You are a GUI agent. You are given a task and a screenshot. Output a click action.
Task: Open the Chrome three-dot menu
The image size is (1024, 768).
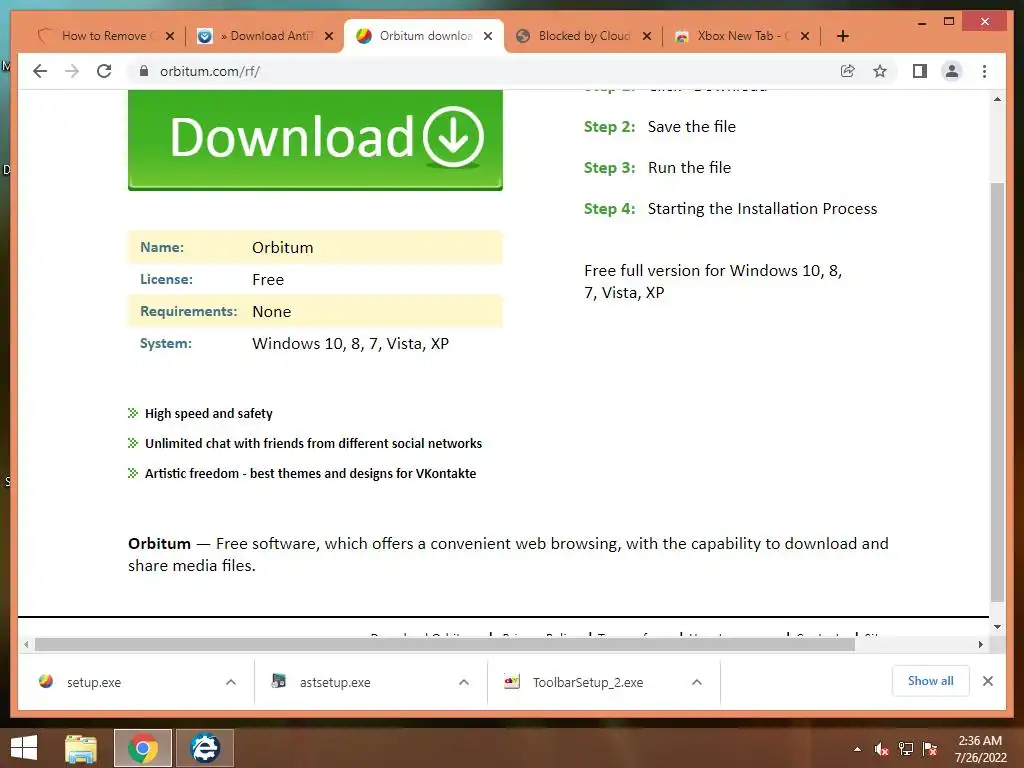point(984,71)
